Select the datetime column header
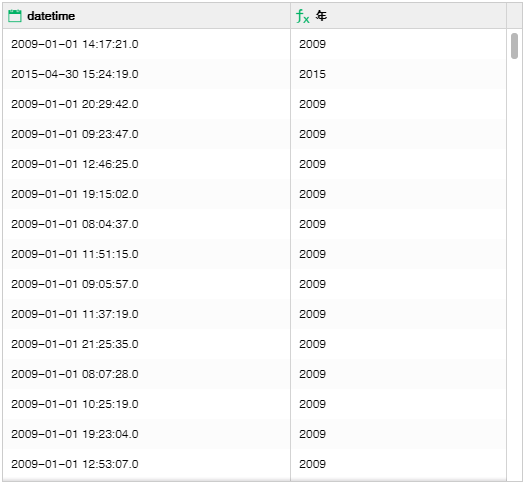The width and height of the screenshot is (527, 488). click(x=147, y=16)
